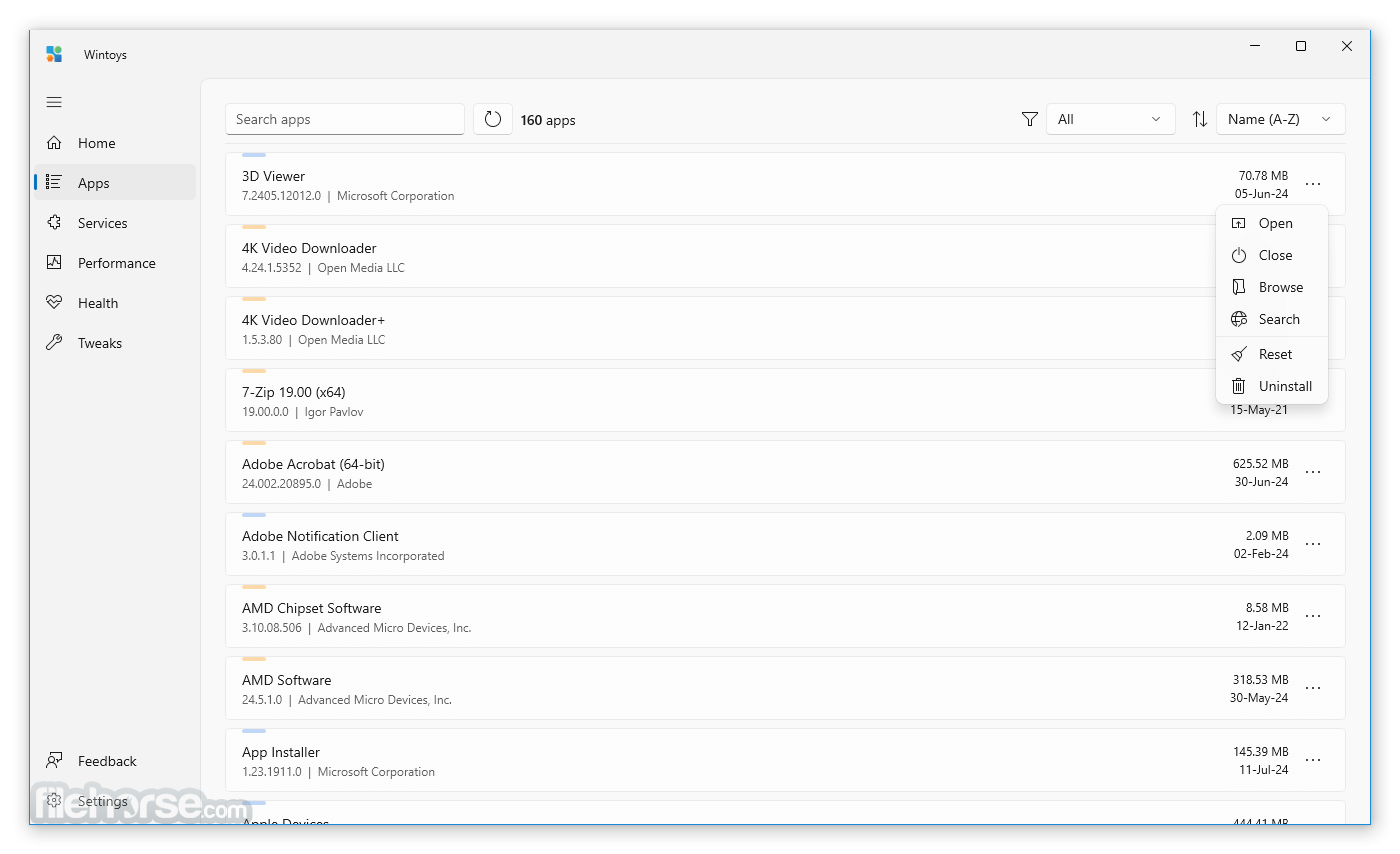
Task: Click Uninstall in the context menu
Action: 1272,386
